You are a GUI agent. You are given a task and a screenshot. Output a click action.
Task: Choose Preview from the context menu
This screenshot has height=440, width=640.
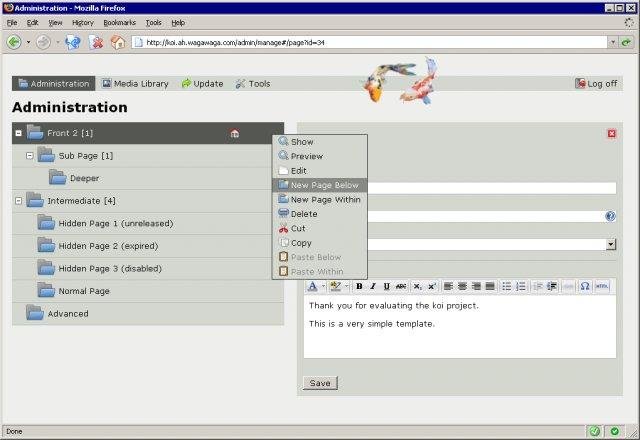320,156
